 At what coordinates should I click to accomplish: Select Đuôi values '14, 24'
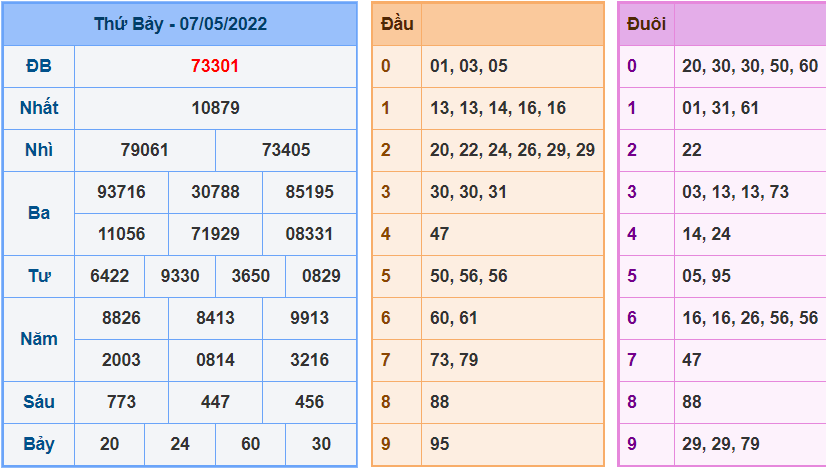[706, 234]
